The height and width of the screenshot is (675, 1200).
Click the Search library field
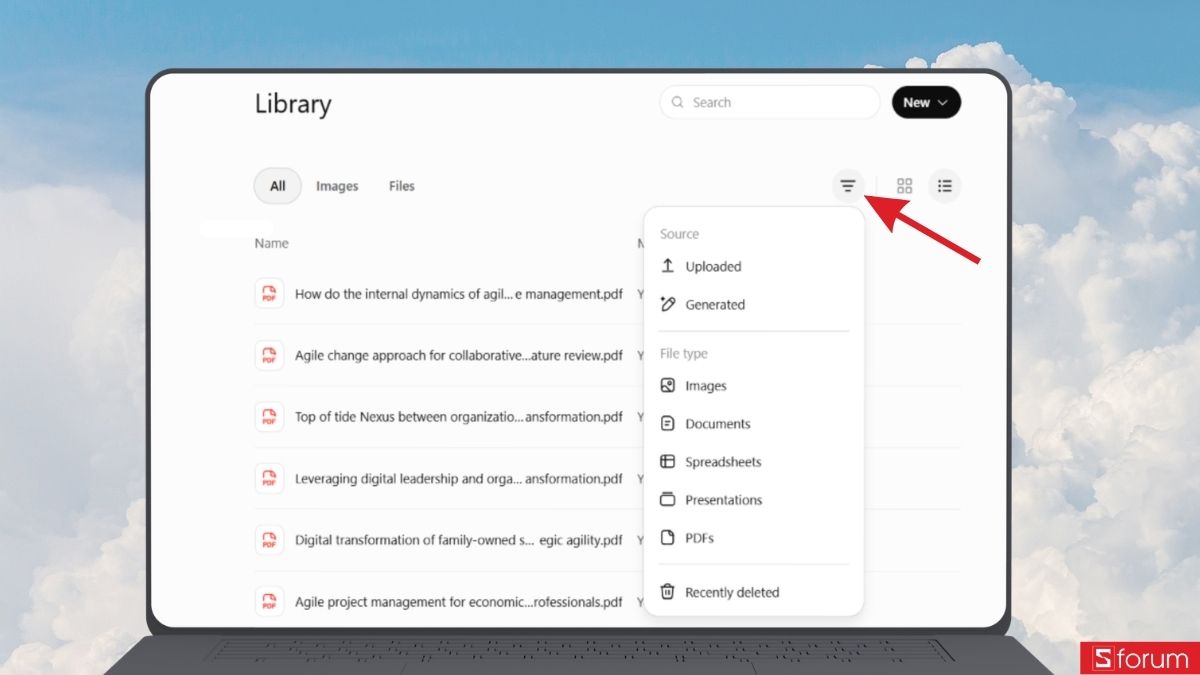click(x=769, y=102)
